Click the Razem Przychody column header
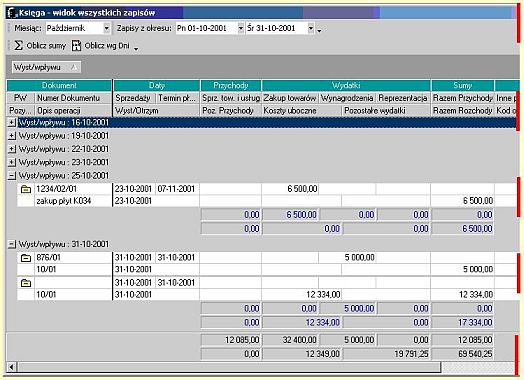 coord(463,98)
